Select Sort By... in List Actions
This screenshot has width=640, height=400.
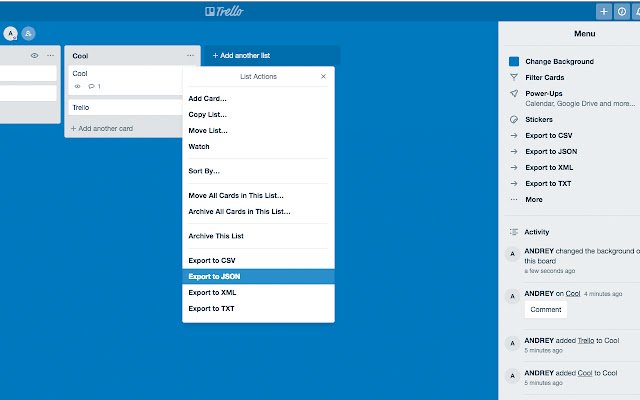coord(258,171)
